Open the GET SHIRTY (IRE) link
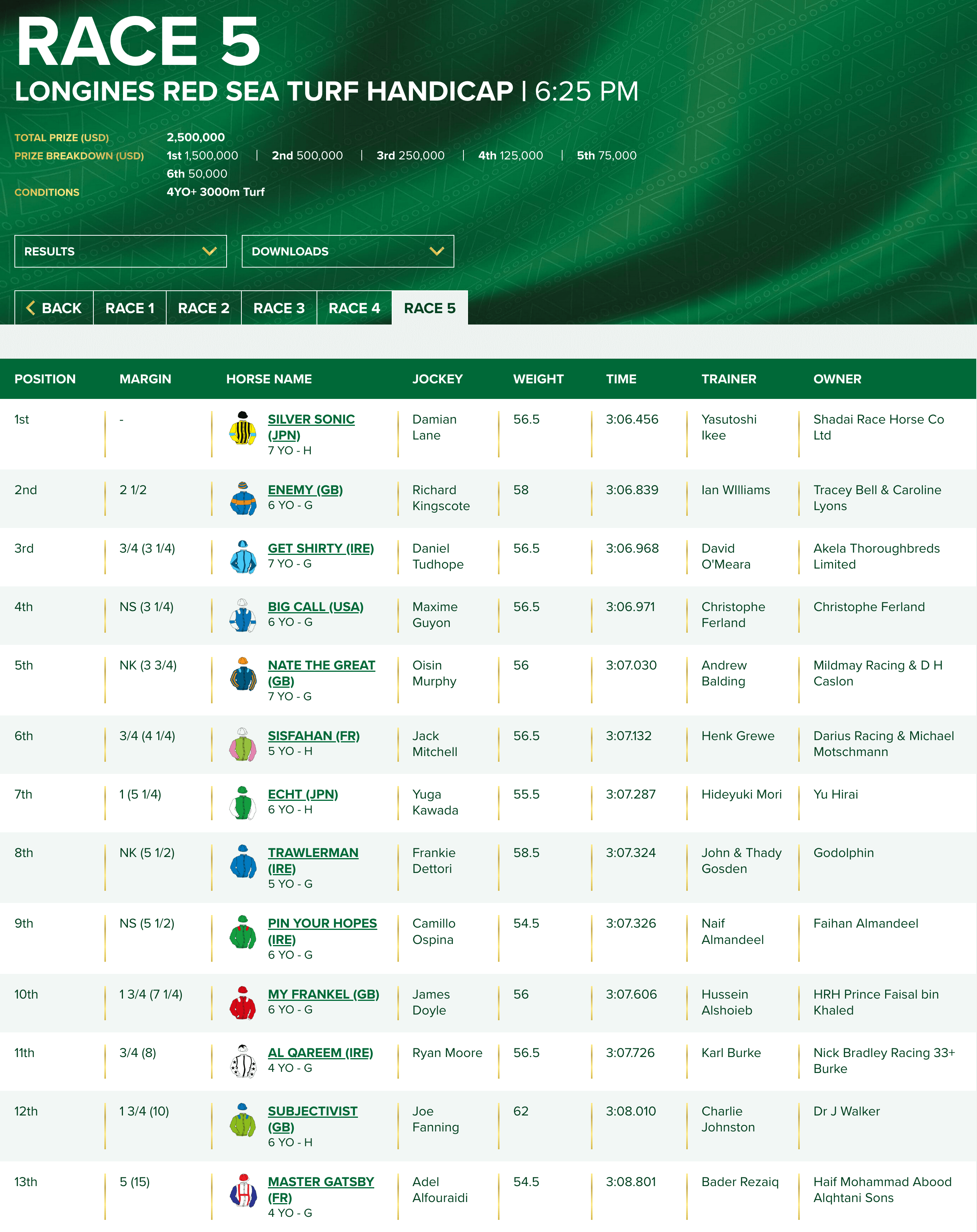The height and width of the screenshot is (1232, 977). [x=321, y=548]
